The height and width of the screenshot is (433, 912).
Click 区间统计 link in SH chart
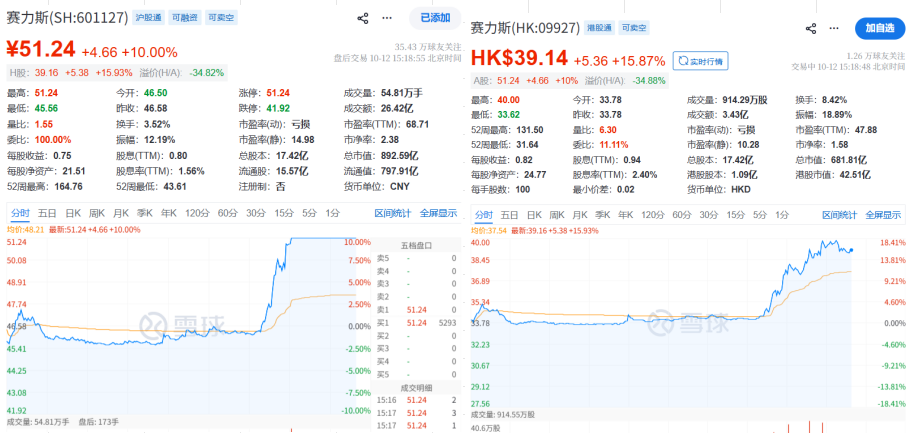393,214
